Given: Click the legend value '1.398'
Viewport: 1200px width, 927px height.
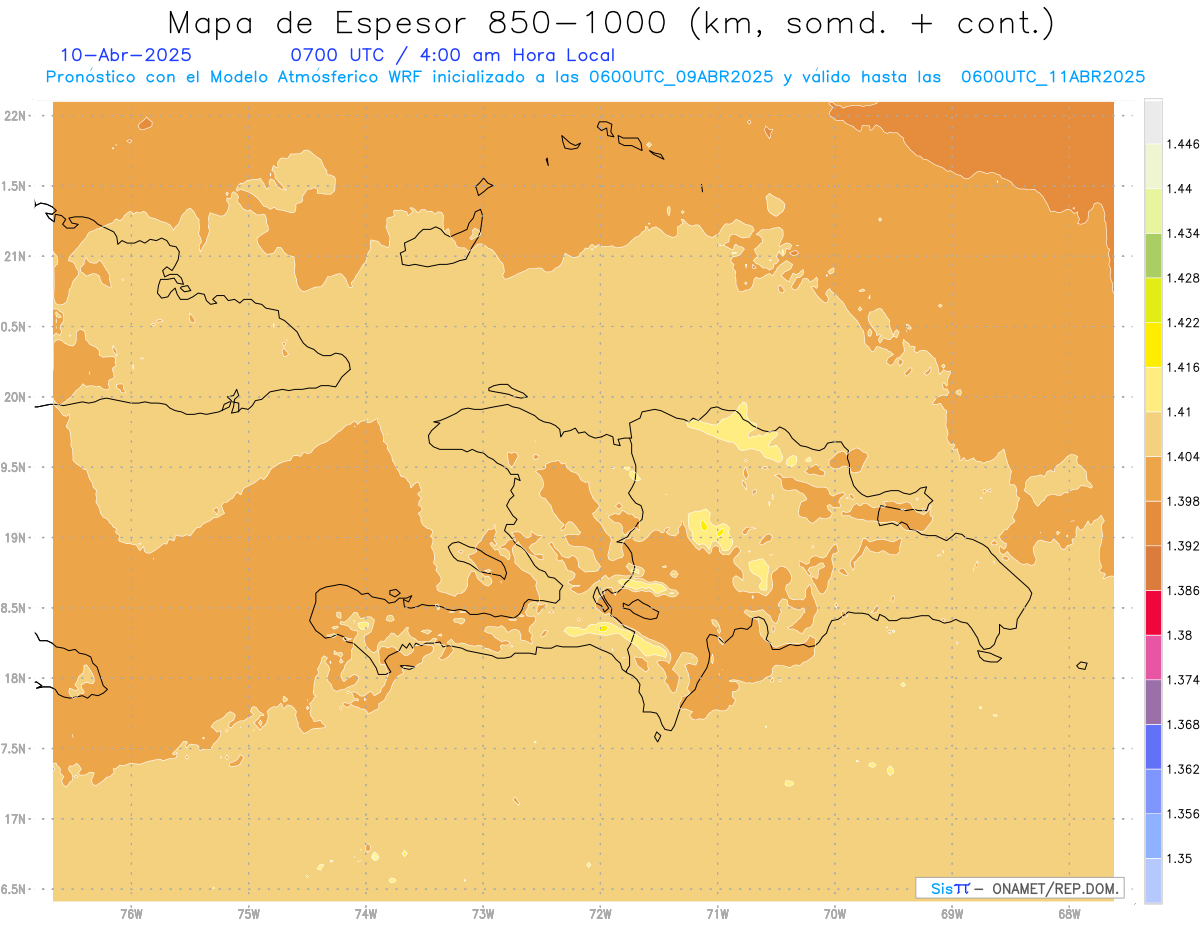Looking at the screenshot, I should (x=1183, y=501).
